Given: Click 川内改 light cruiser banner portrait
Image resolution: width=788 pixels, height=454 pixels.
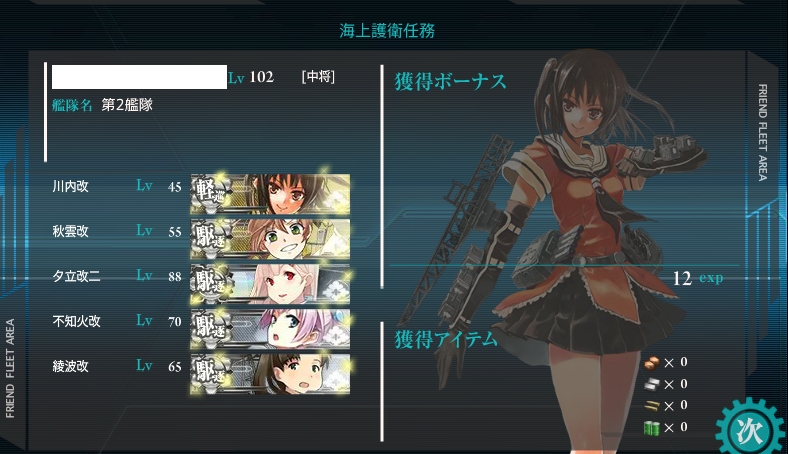Looking at the screenshot, I should [x=270, y=194].
